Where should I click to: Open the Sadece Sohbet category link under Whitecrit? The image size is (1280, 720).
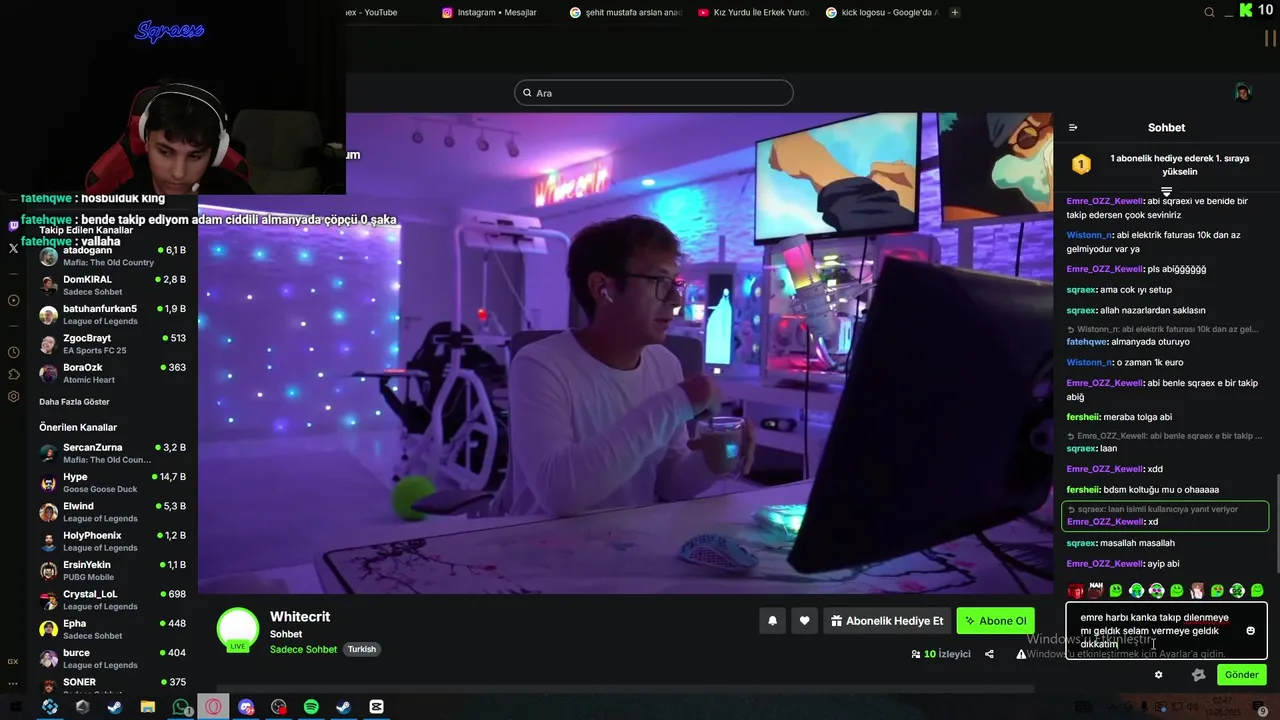(303, 650)
